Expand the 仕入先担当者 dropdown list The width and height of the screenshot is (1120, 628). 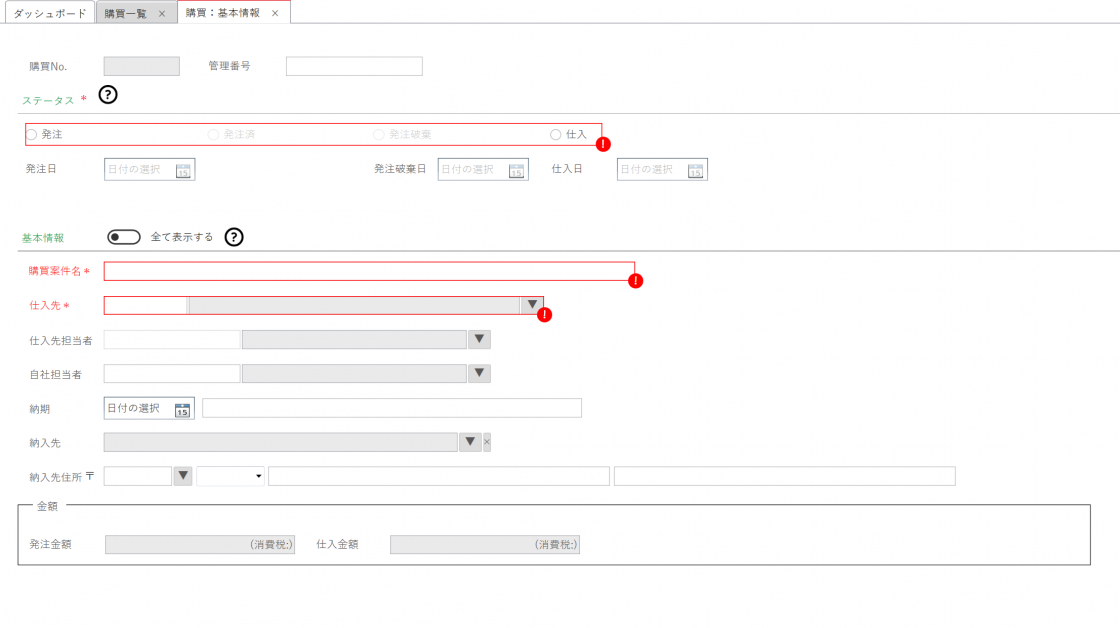(x=479, y=340)
